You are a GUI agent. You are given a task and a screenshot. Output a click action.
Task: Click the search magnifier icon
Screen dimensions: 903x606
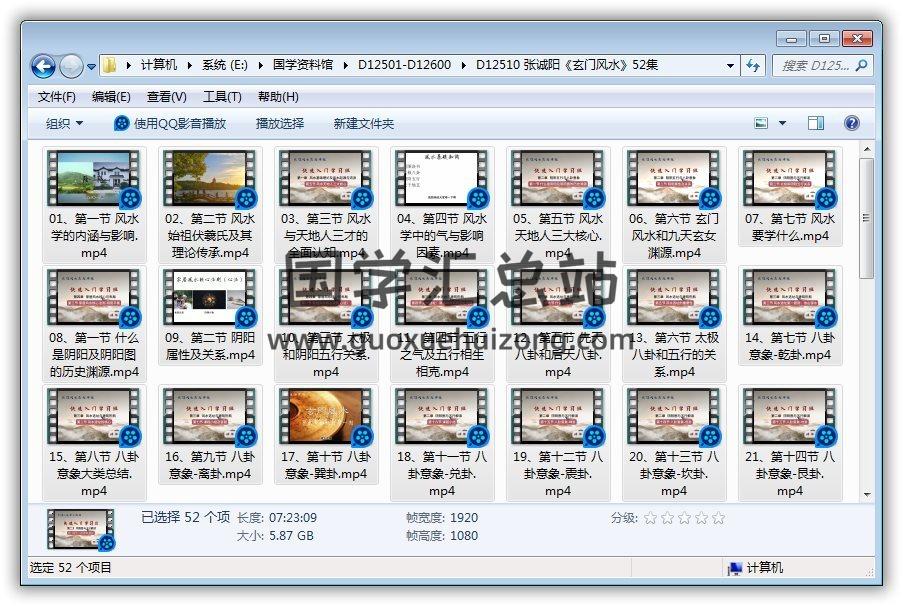[861, 66]
